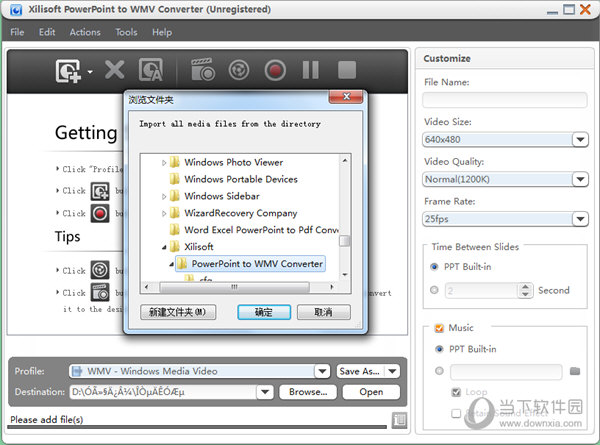Click the File Name input field
This screenshot has height=445, width=600.
click(505, 100)
